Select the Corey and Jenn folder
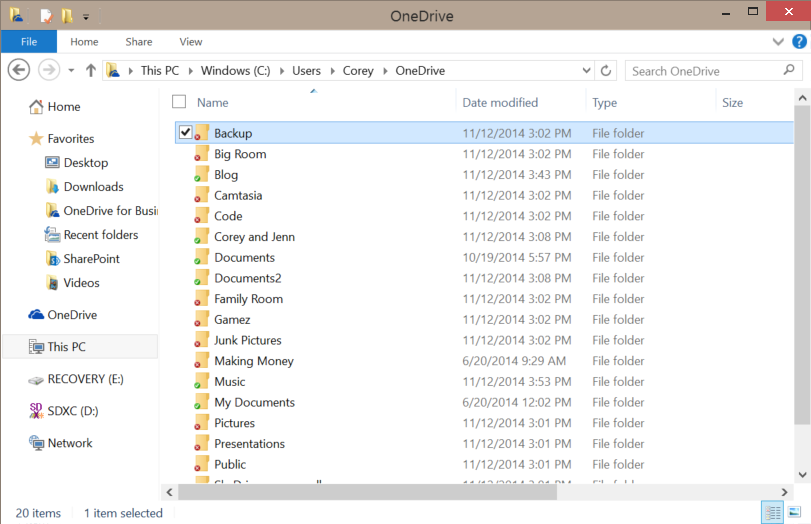 254,236
